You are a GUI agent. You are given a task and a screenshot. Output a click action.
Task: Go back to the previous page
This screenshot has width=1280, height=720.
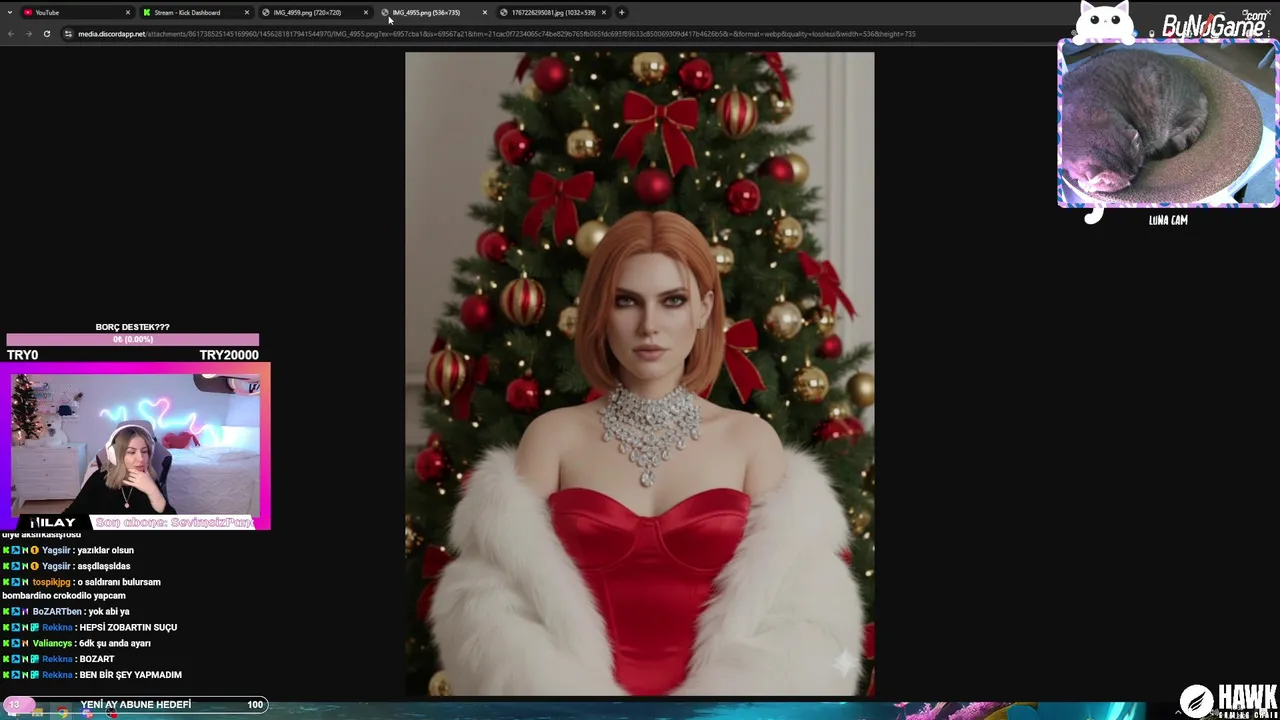pyautogui.click(x=11, y=34)
